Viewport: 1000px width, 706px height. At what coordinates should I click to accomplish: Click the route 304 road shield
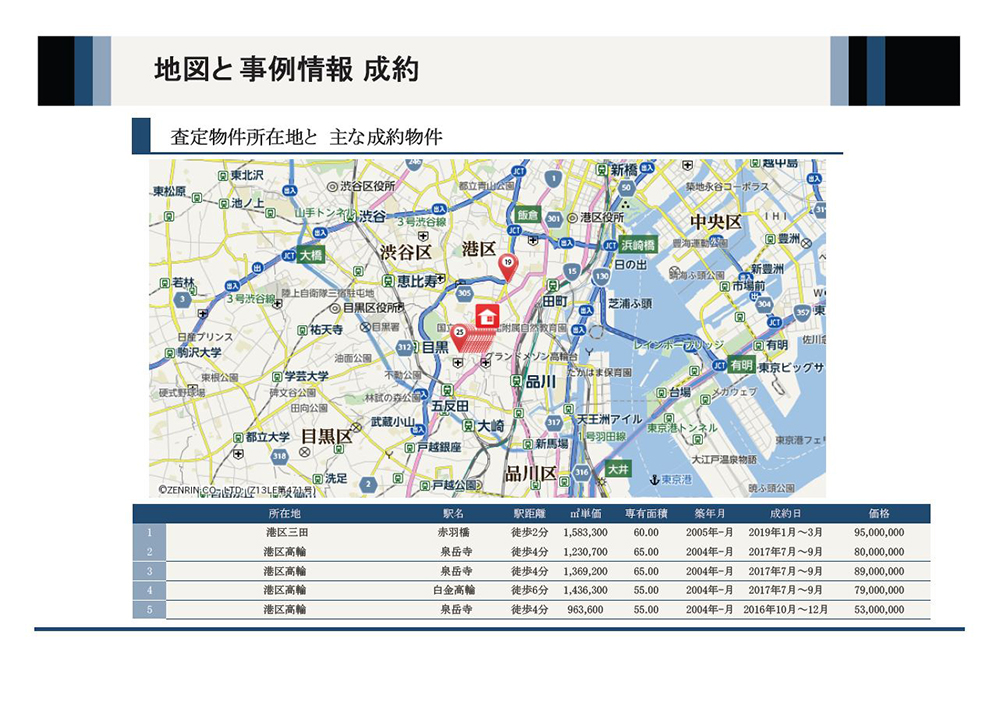point(764,304)
